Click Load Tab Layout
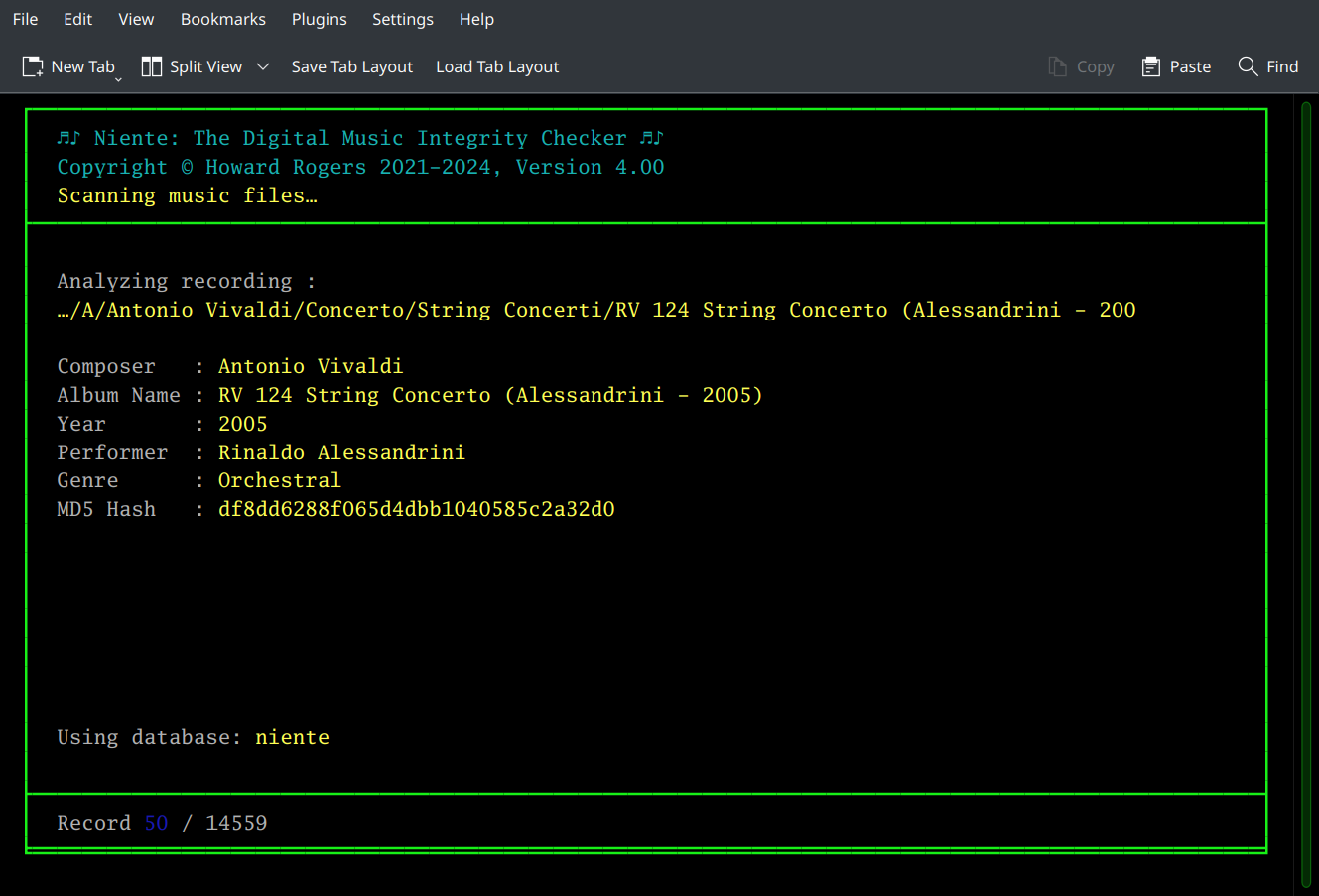The width and height of the screenshot is (1319, 896). point(496,66)
